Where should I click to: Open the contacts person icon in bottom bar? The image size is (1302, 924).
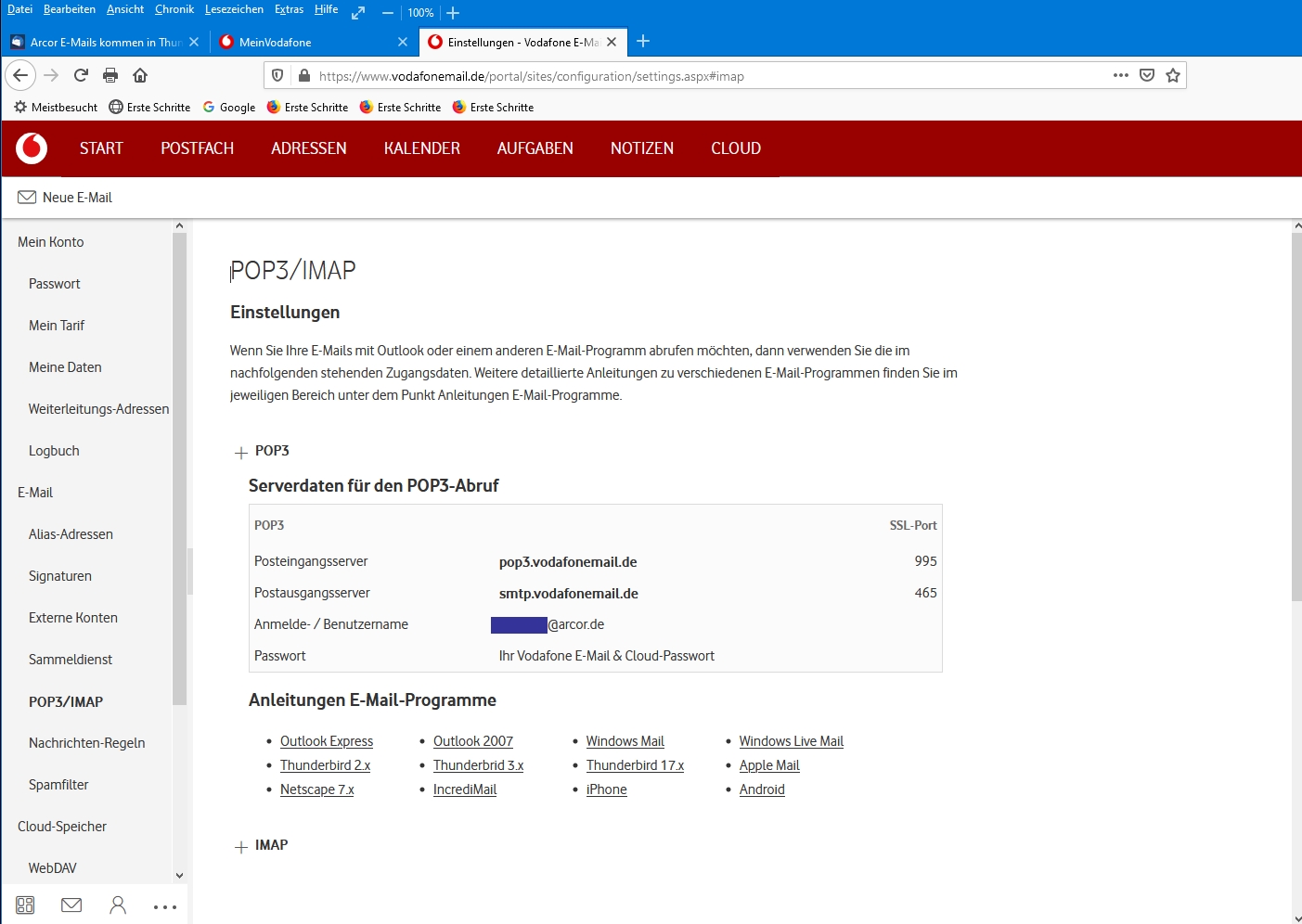[x=118, y=905]
